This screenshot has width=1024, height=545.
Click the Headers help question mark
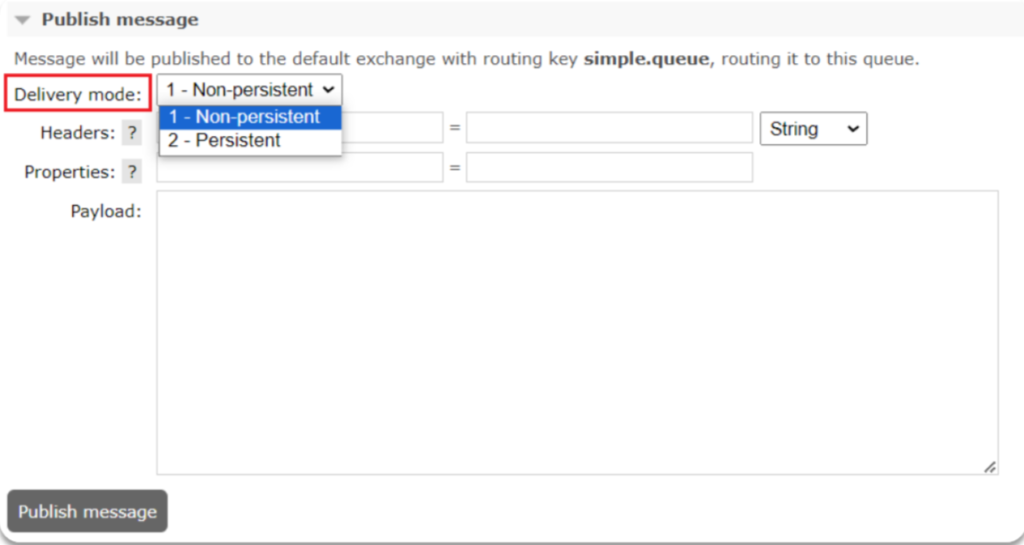click(132, 133)
